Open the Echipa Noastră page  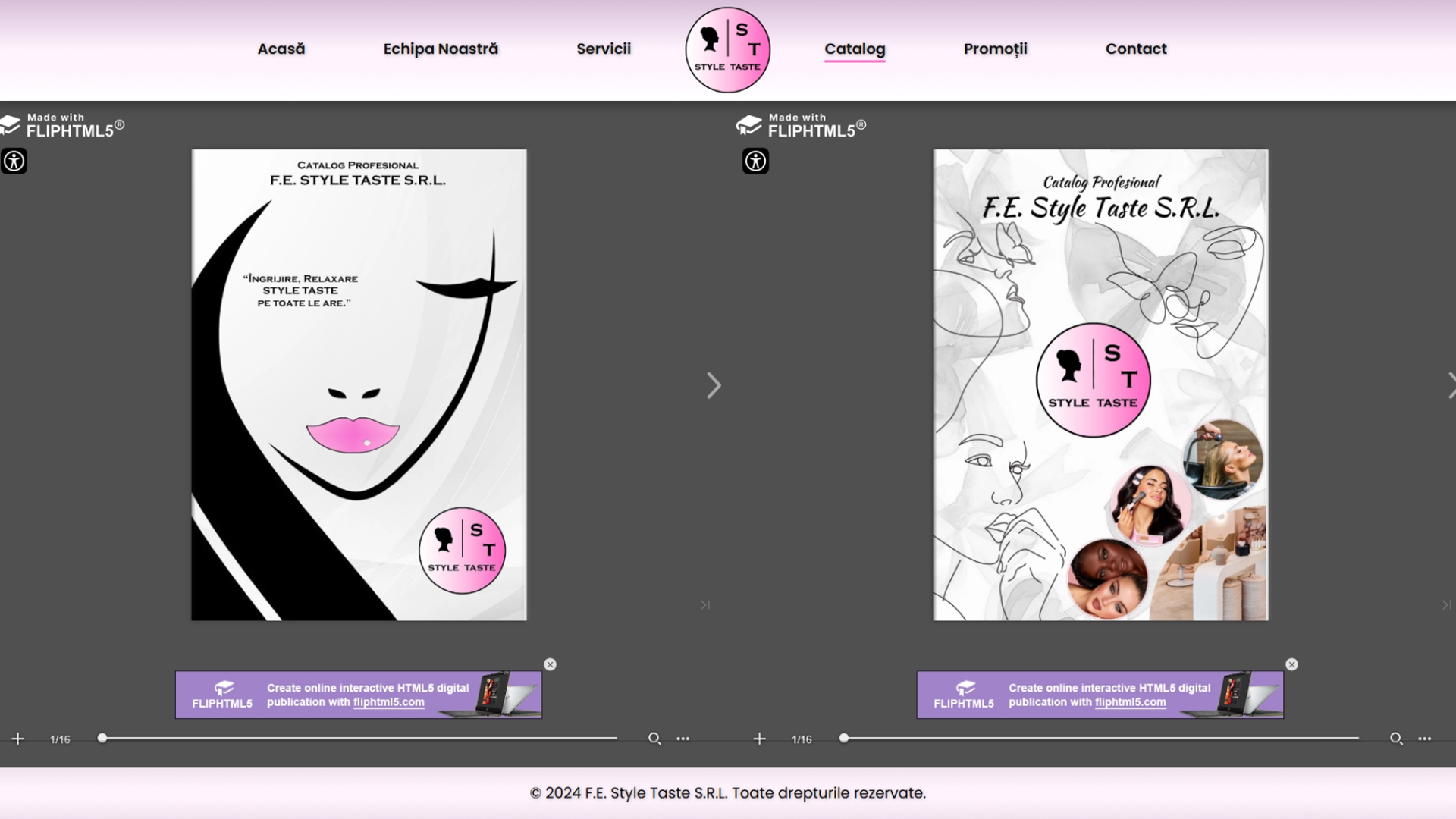tap(441, 49)
